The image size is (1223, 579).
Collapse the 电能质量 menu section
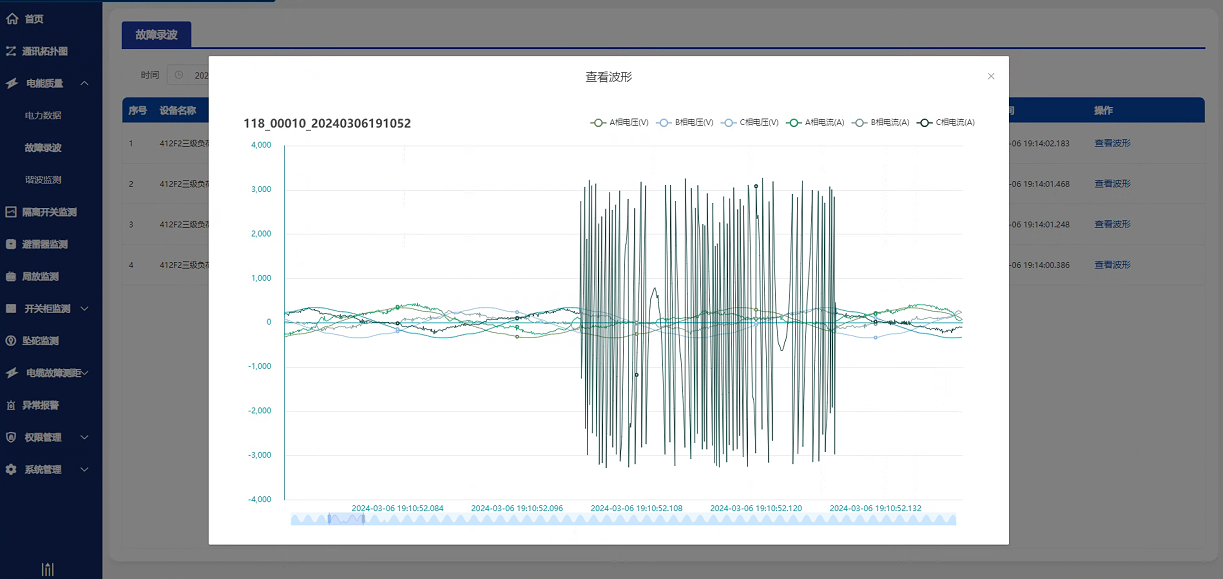[x=85, y=83]
